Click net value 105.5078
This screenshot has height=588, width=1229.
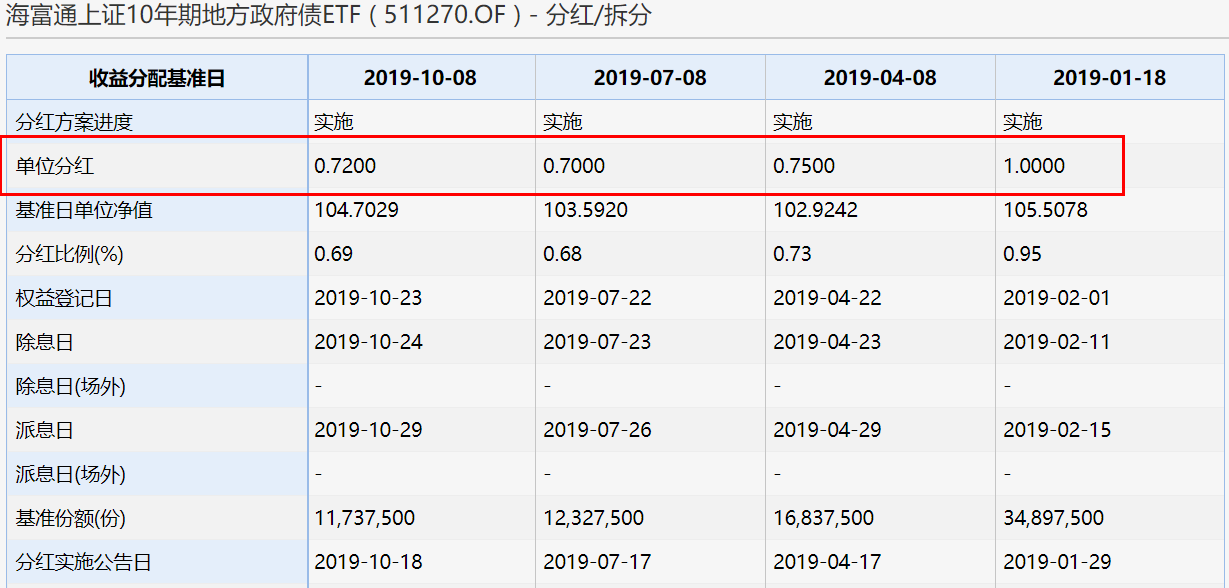(1045, 210)
